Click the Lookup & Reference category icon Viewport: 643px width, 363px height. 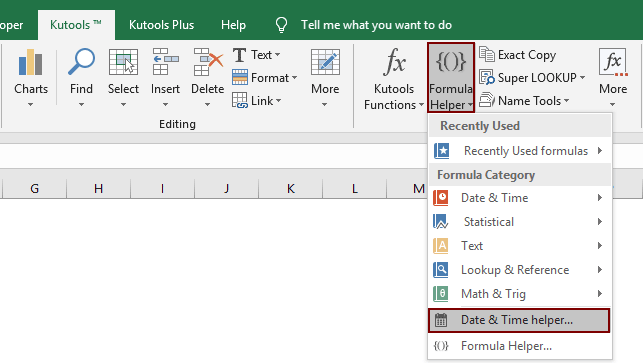(441, 270)
